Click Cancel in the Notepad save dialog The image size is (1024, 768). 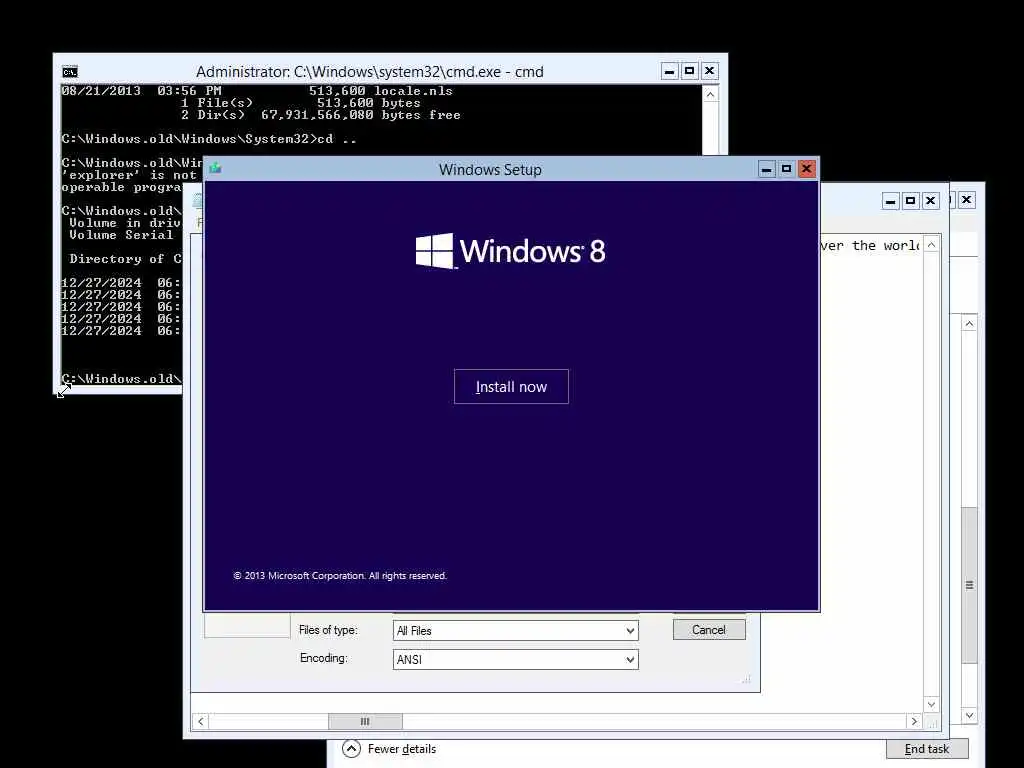tap(709, 630)
